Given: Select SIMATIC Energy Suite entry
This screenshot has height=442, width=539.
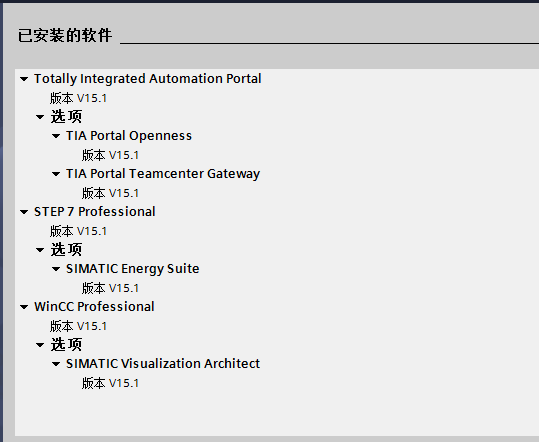Looking at the screenshot, I should [x=133, y=269].
